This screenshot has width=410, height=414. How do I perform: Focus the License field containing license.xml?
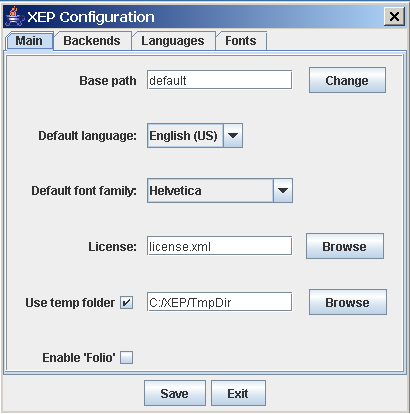219,246
